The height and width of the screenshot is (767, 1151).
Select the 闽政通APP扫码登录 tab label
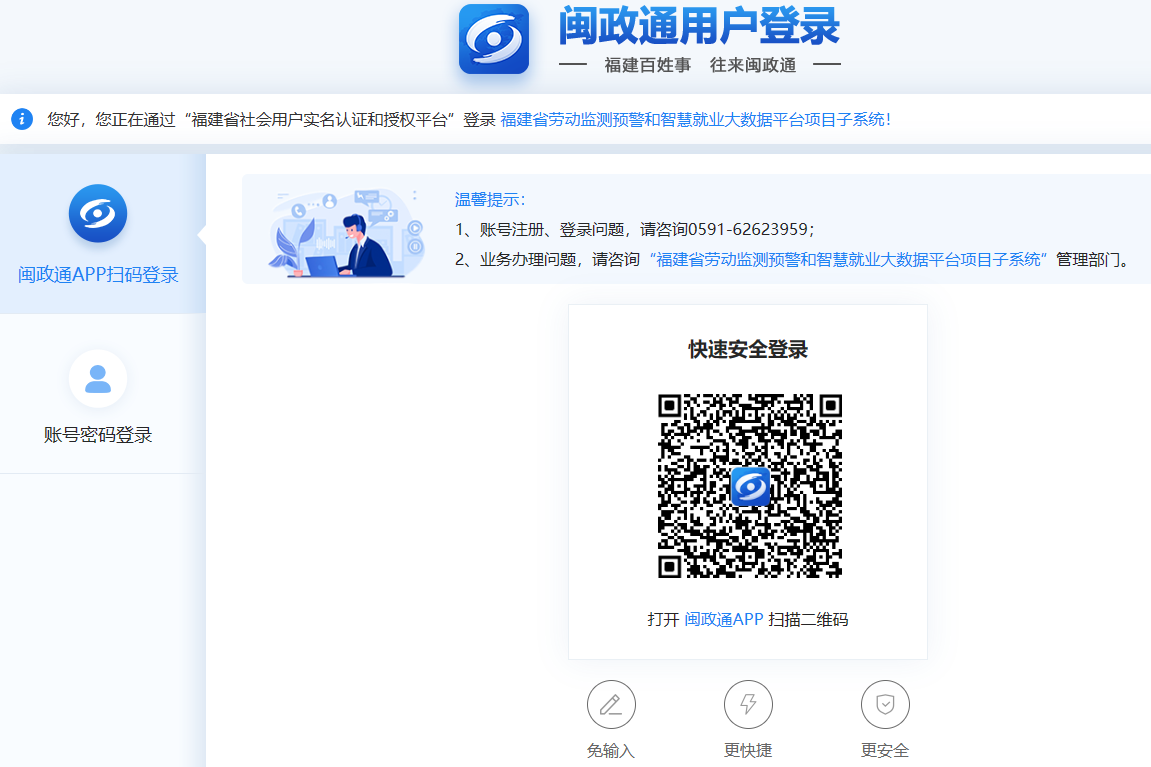pyautogui.click(x=98, y=275)
